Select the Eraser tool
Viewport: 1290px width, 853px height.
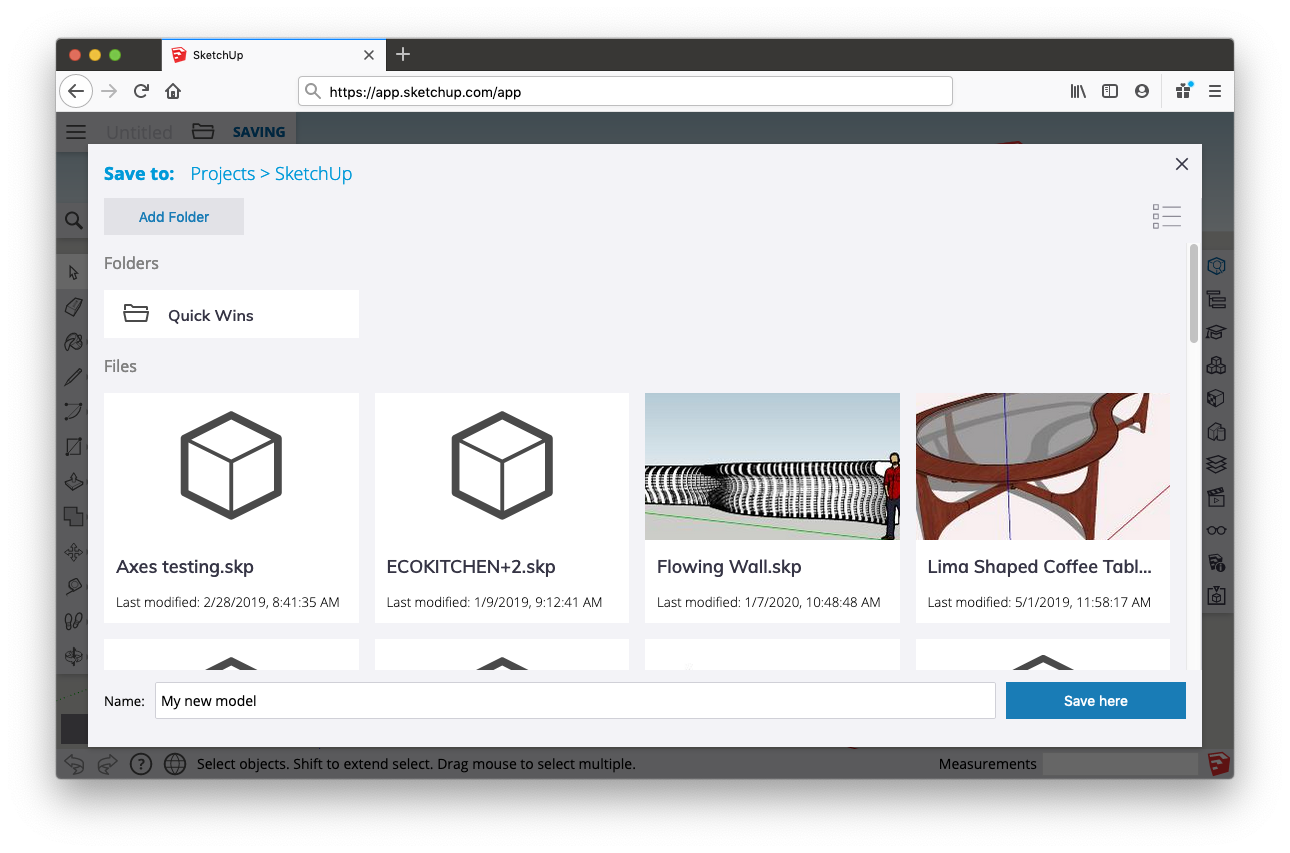click(74, 306)
